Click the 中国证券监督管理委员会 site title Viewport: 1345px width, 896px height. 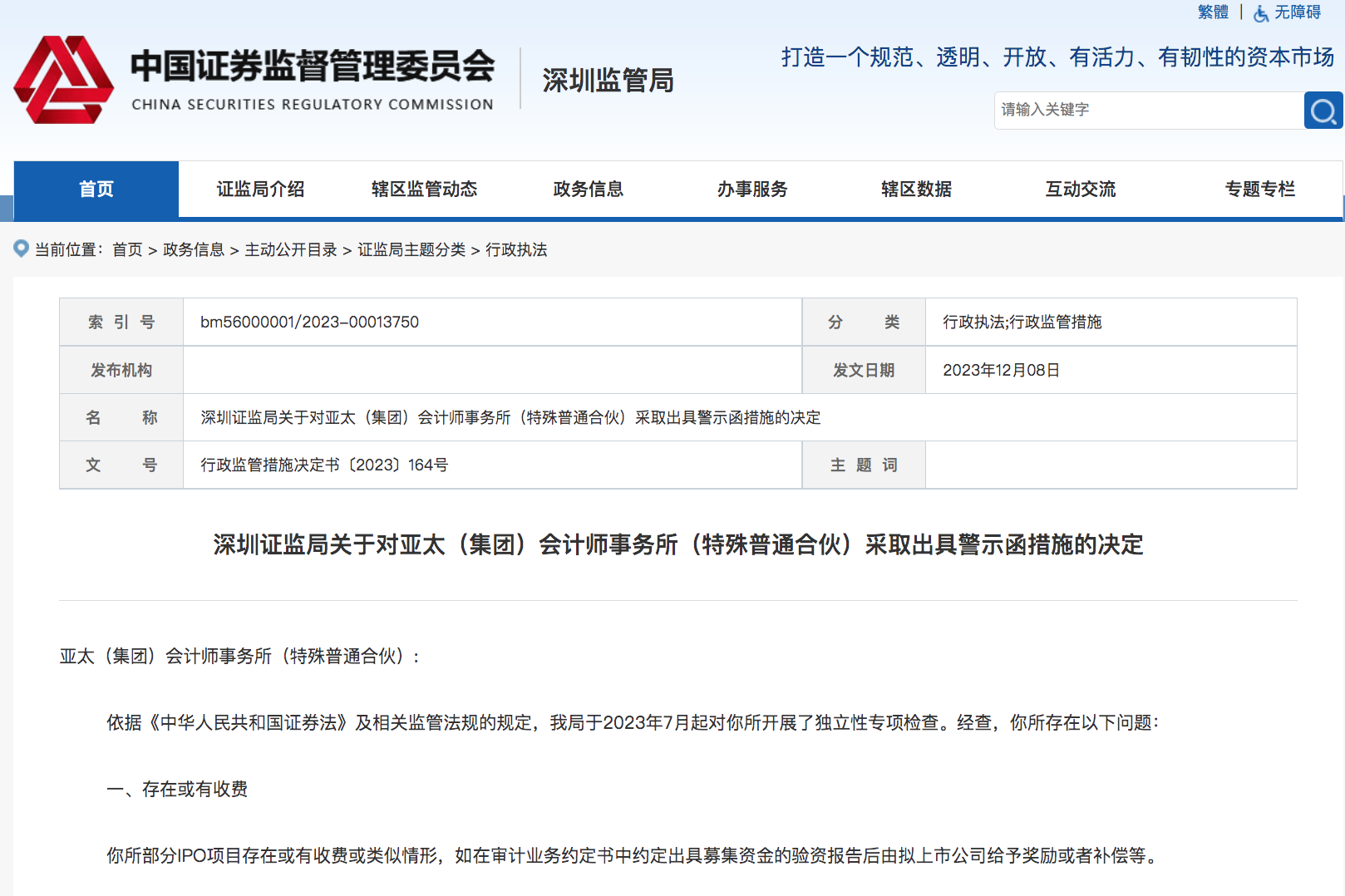313,66
